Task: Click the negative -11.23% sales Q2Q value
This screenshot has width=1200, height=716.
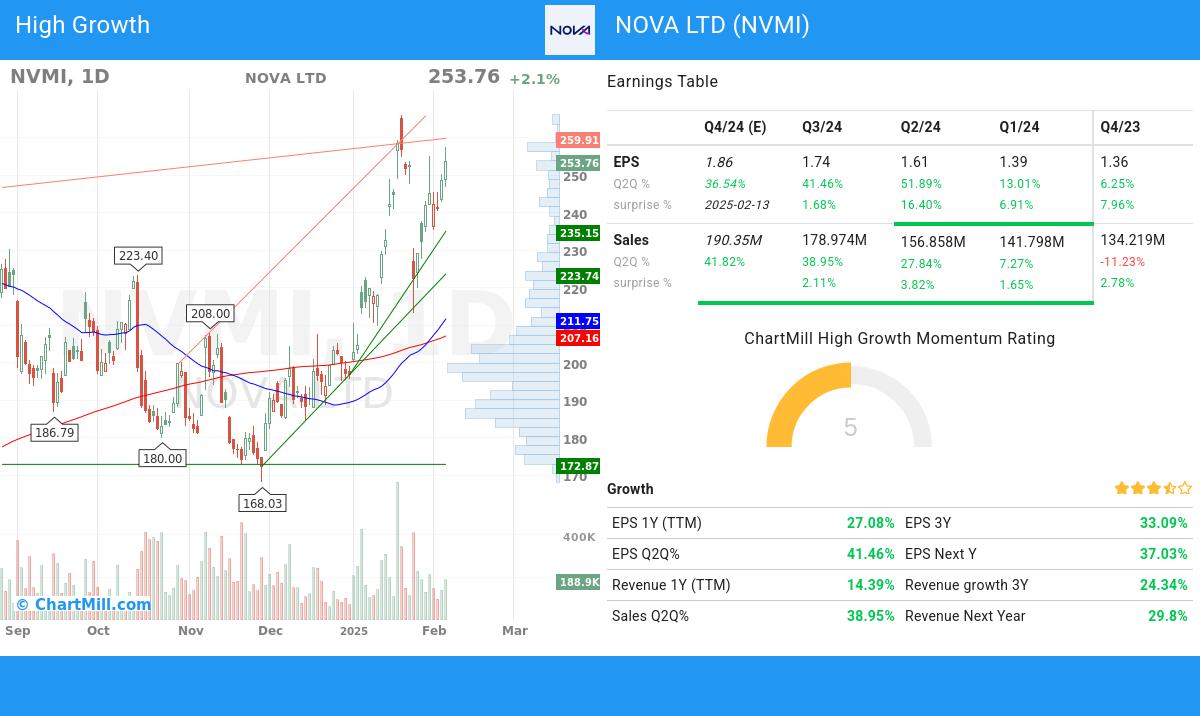Action: (1123, 262)
